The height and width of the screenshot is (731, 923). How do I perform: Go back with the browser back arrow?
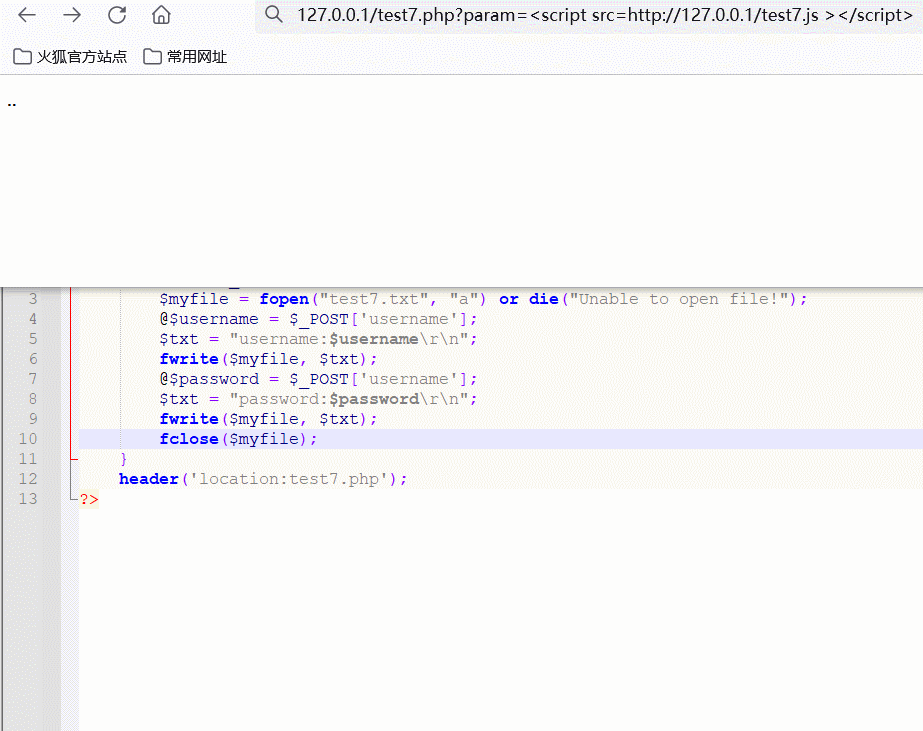coord(27,15)
